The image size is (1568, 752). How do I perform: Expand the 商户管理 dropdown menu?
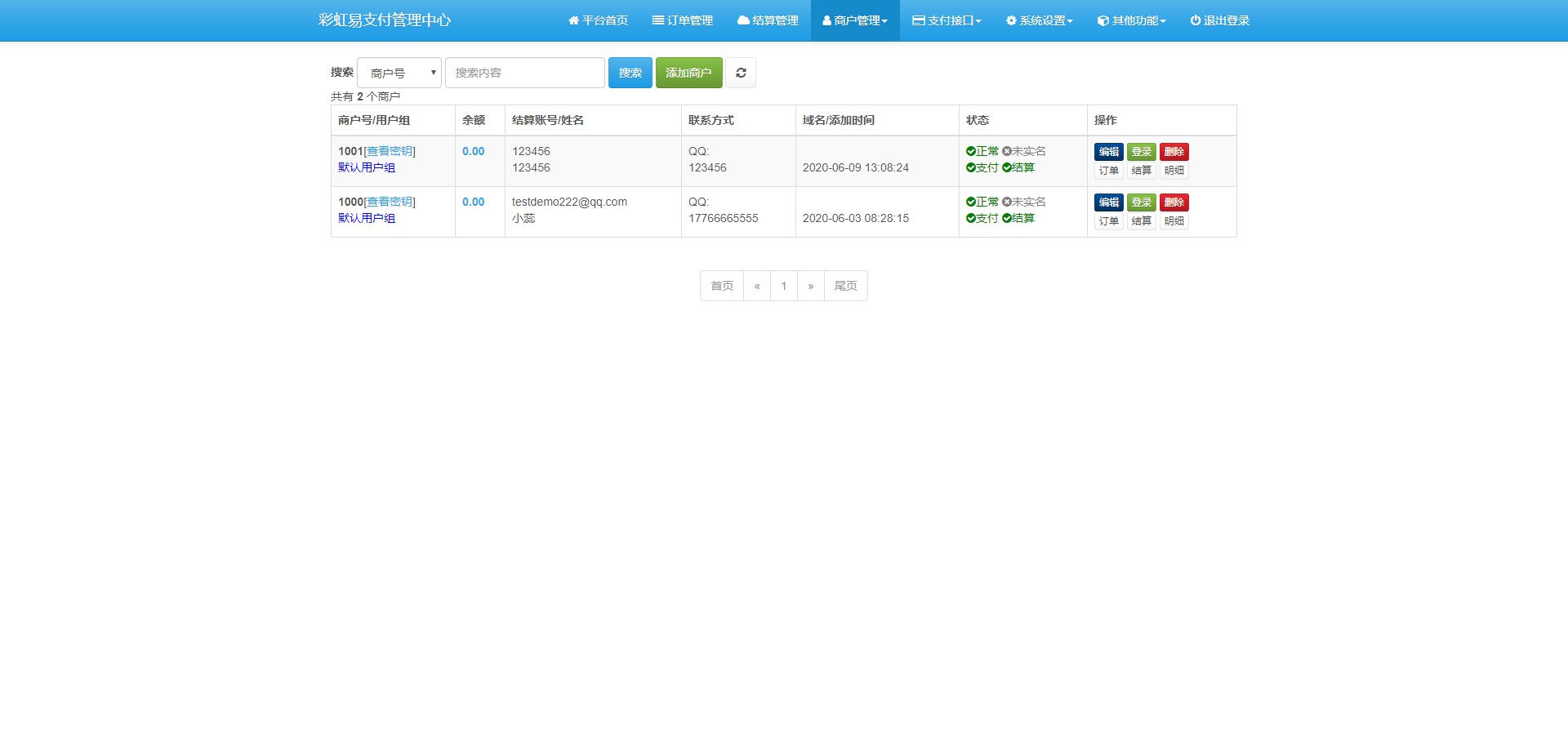pyautogui.click(x=855, y=20)
